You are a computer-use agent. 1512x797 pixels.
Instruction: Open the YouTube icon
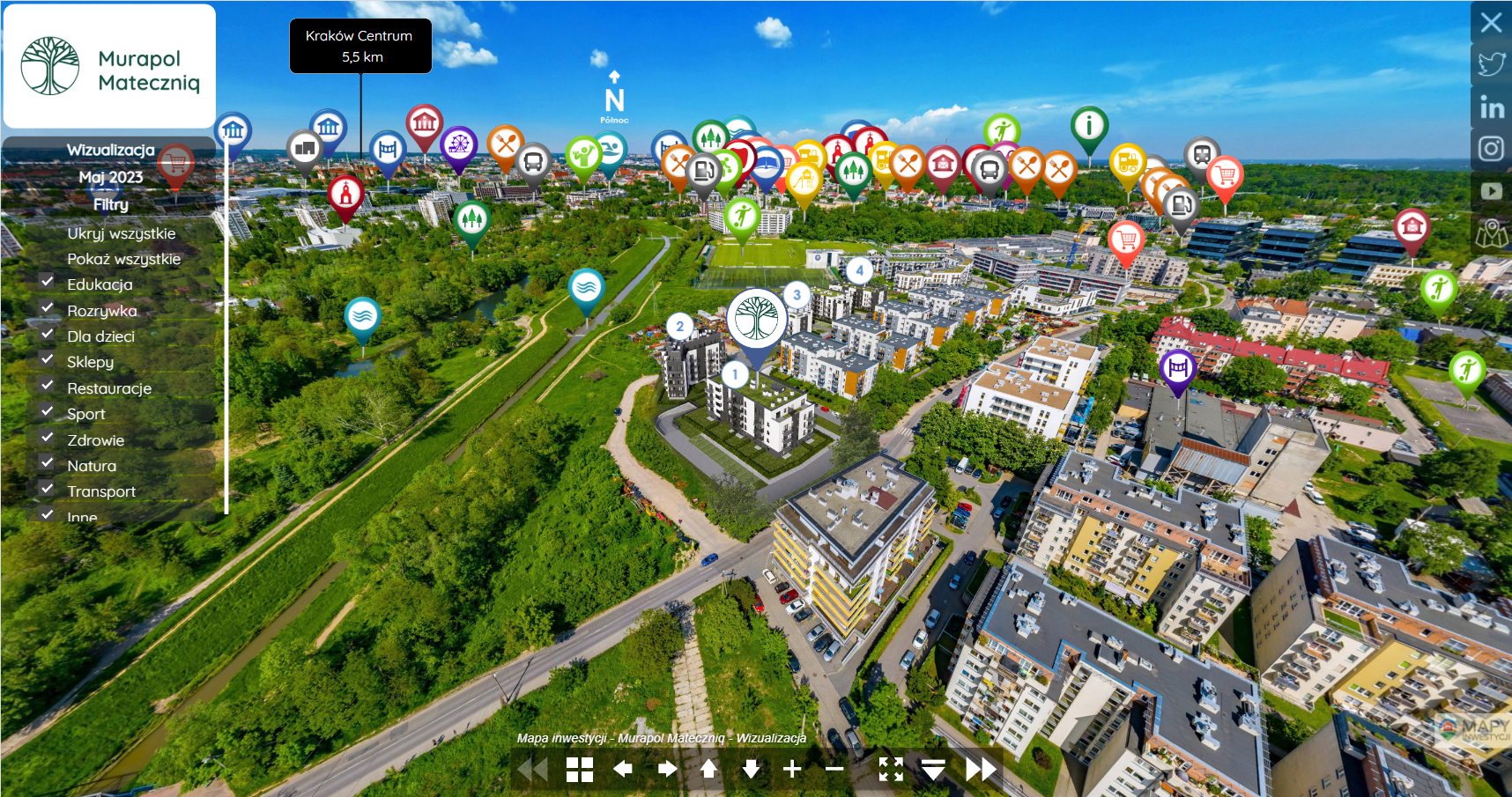1491,191
